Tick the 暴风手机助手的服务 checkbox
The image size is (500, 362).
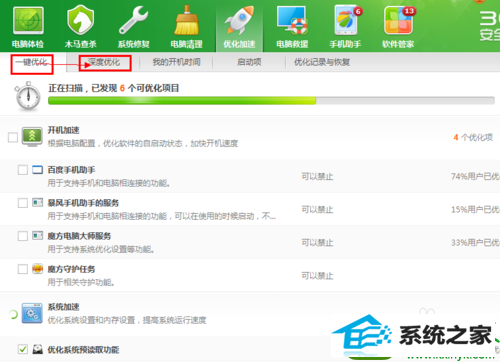click(23, 203)
